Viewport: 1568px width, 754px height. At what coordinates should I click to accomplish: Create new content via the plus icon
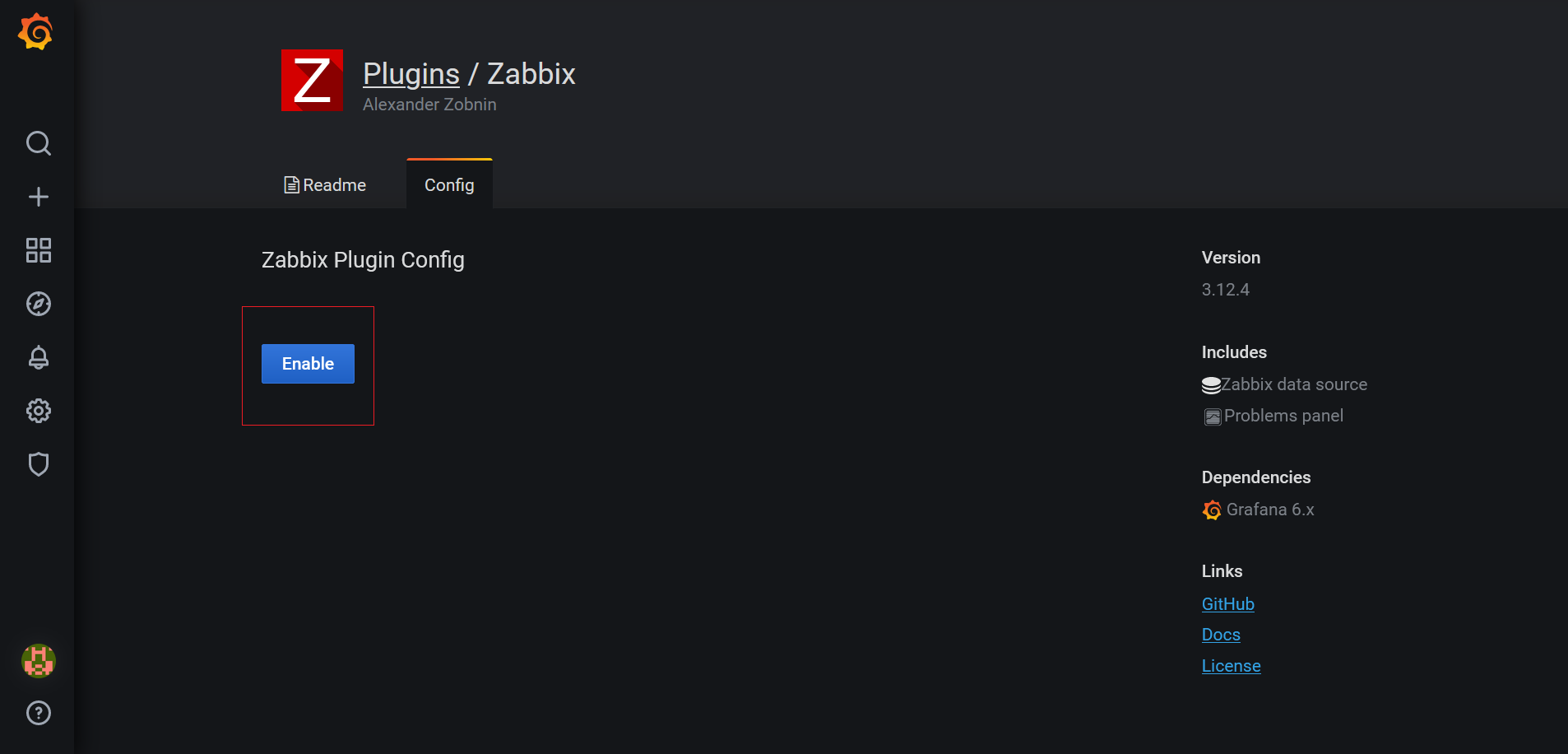coord(38,196)
